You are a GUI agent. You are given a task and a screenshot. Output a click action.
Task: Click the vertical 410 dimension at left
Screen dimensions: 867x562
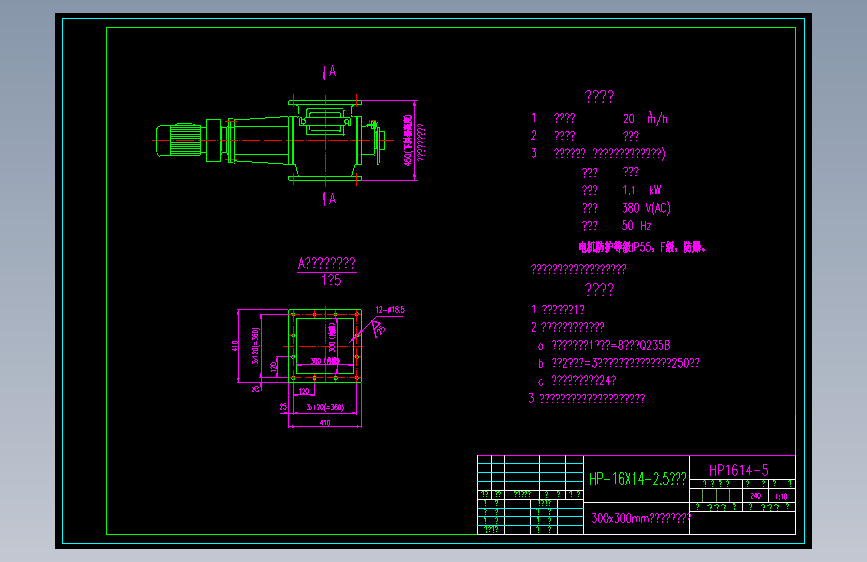click(234, 346)
